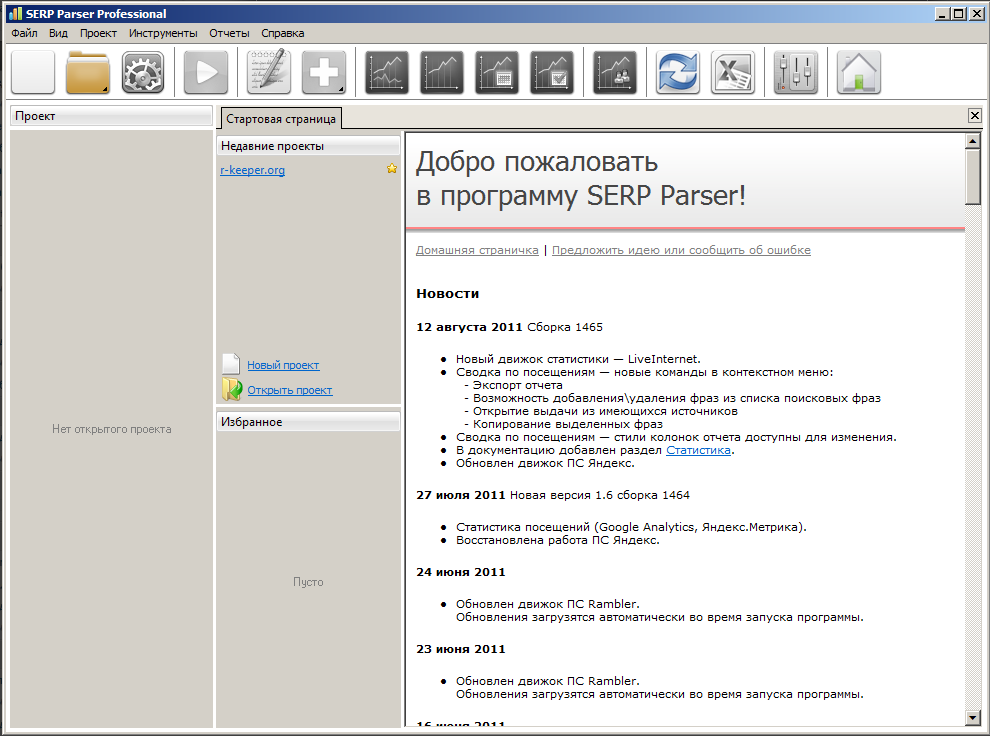This screenshot has width=990, height=736.
Task: Click the '27 июля 2011' news date
Action: click(x=461, y=495)
